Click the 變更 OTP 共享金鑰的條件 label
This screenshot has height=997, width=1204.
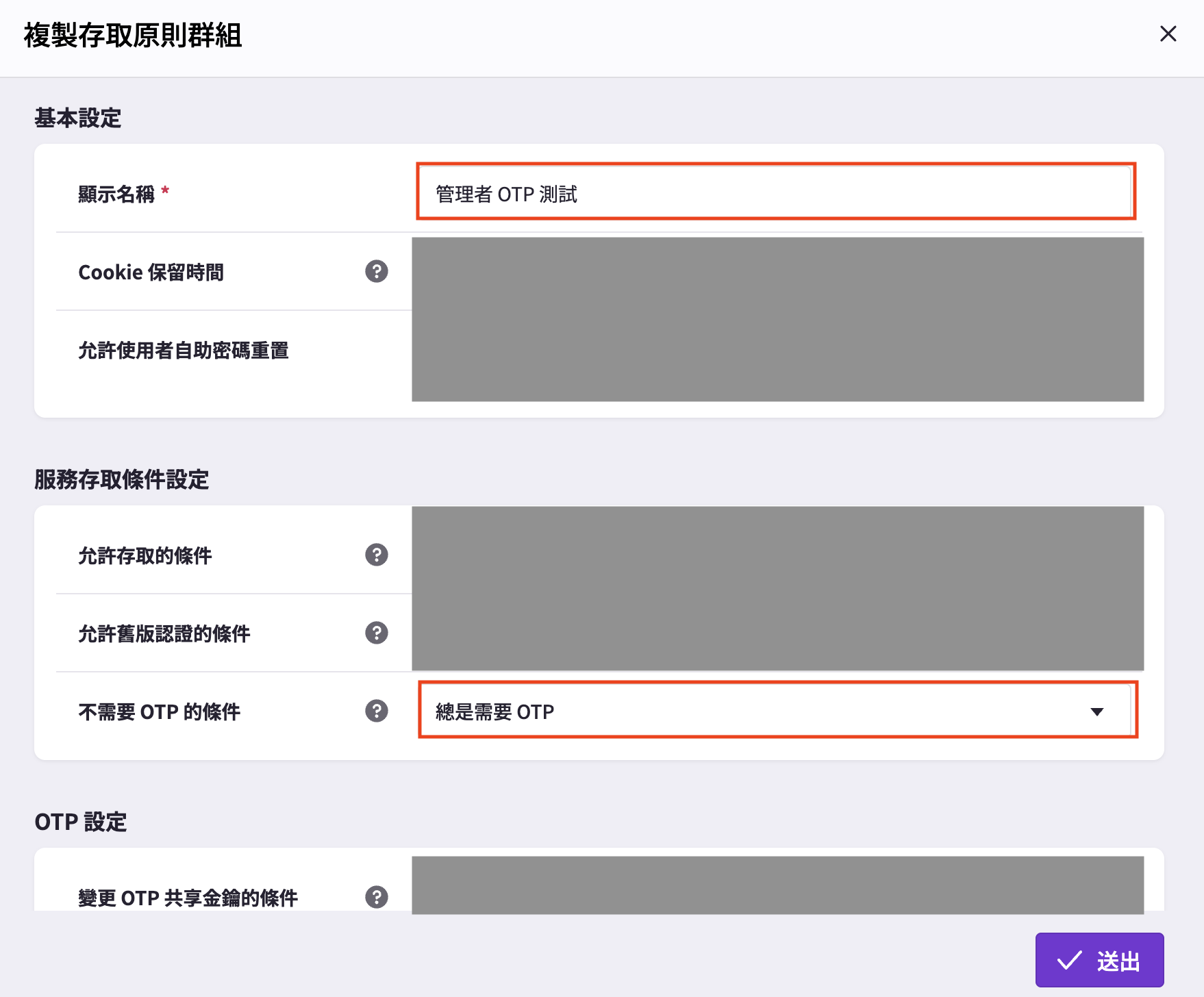pos(188,898)
